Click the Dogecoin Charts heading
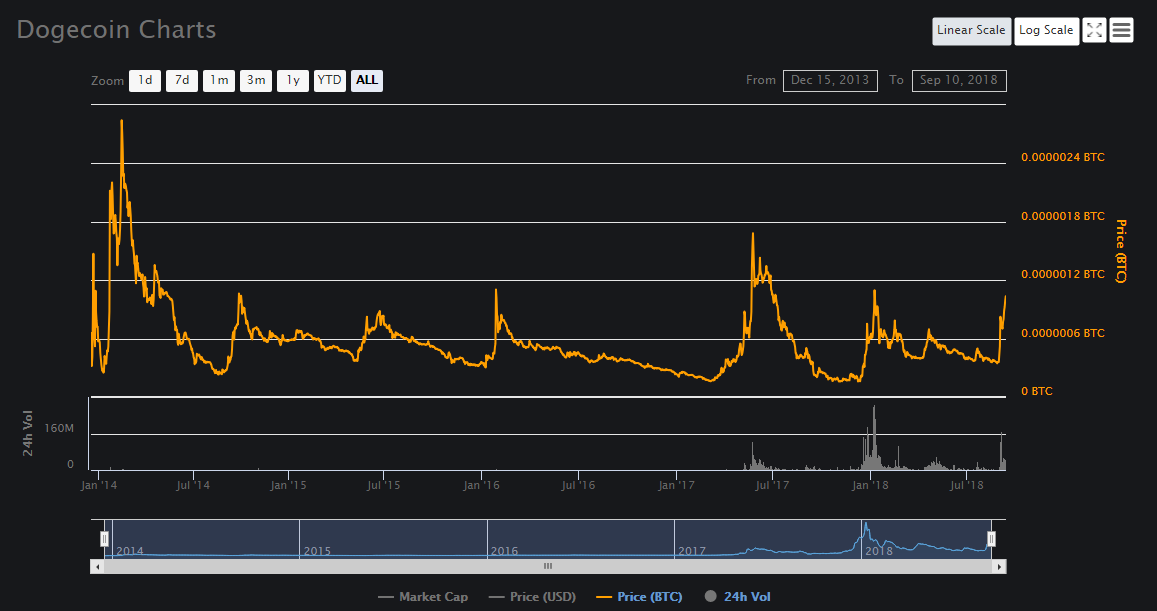This screenshot has width=1157, height=611. coord(117,30)
